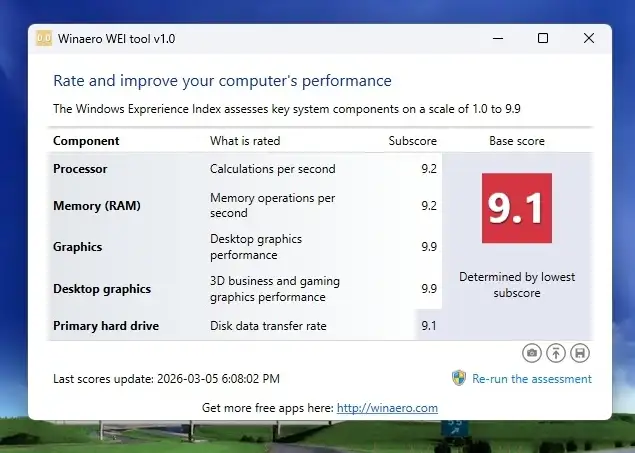Save results with the floppy disk icon
Screen dimensions: 635x453
pos(580,353)
